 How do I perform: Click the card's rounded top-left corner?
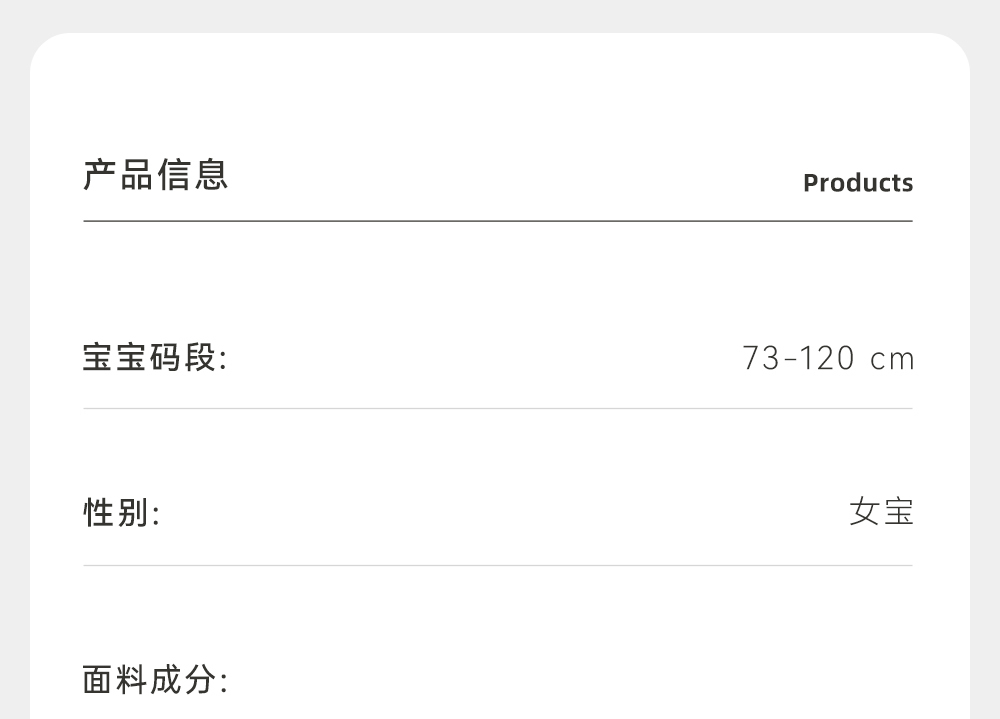(46, 49)
